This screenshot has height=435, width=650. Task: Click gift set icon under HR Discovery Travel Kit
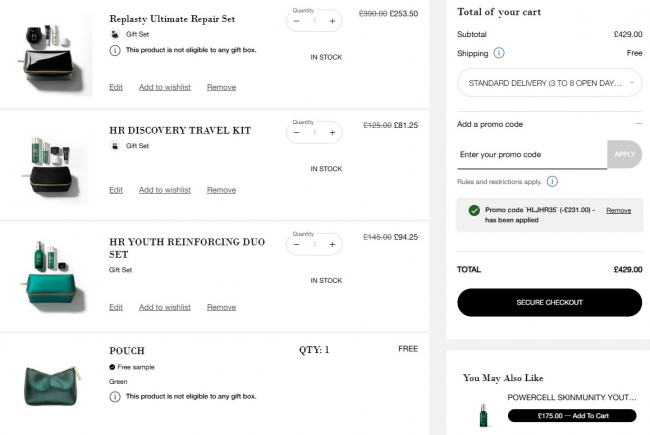tap(115, 146)
